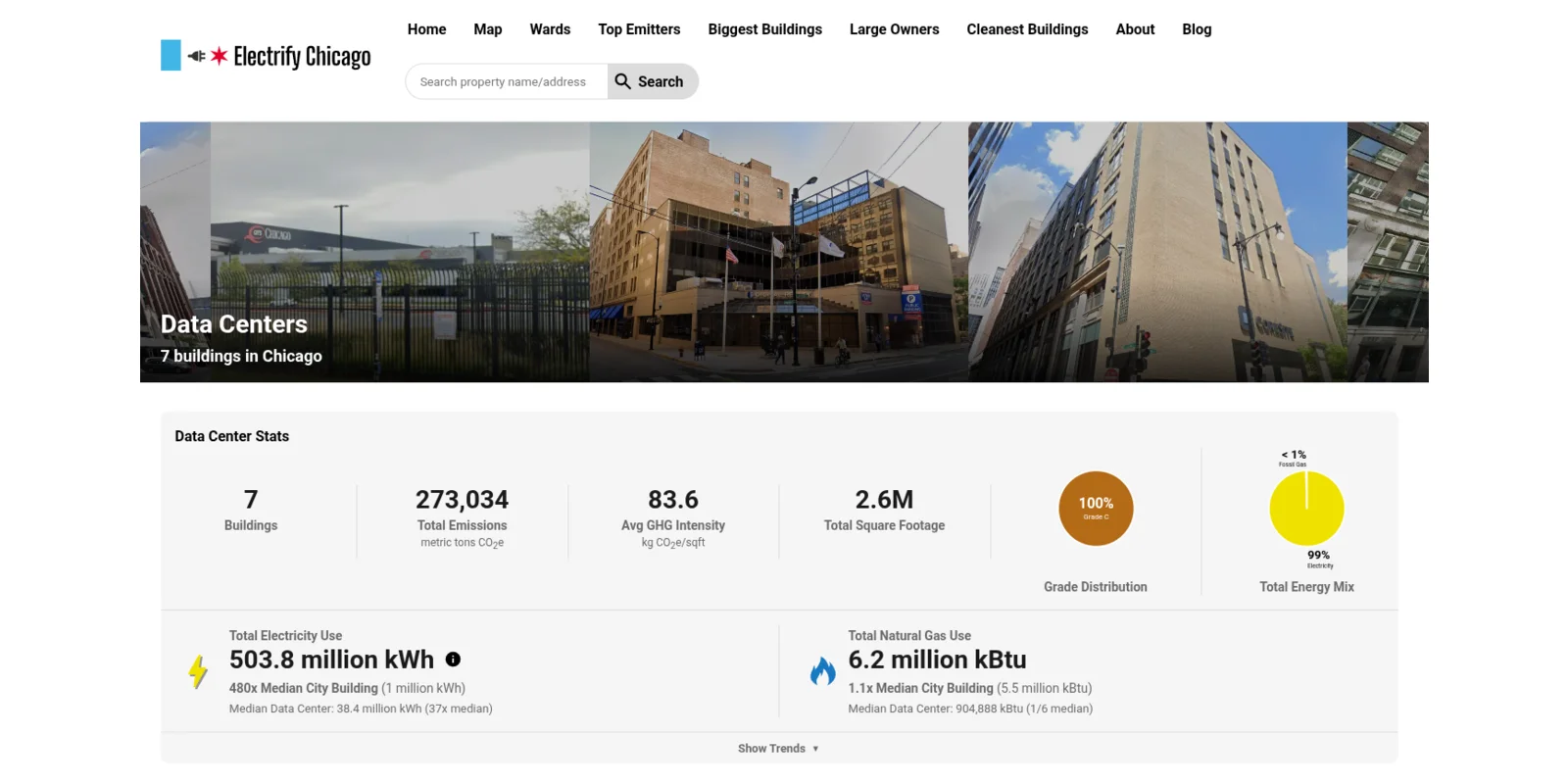Navigate to Top Emitters
Image resolution: width=1568 pixels, height=784 pixels.
(x=639, y=29)
